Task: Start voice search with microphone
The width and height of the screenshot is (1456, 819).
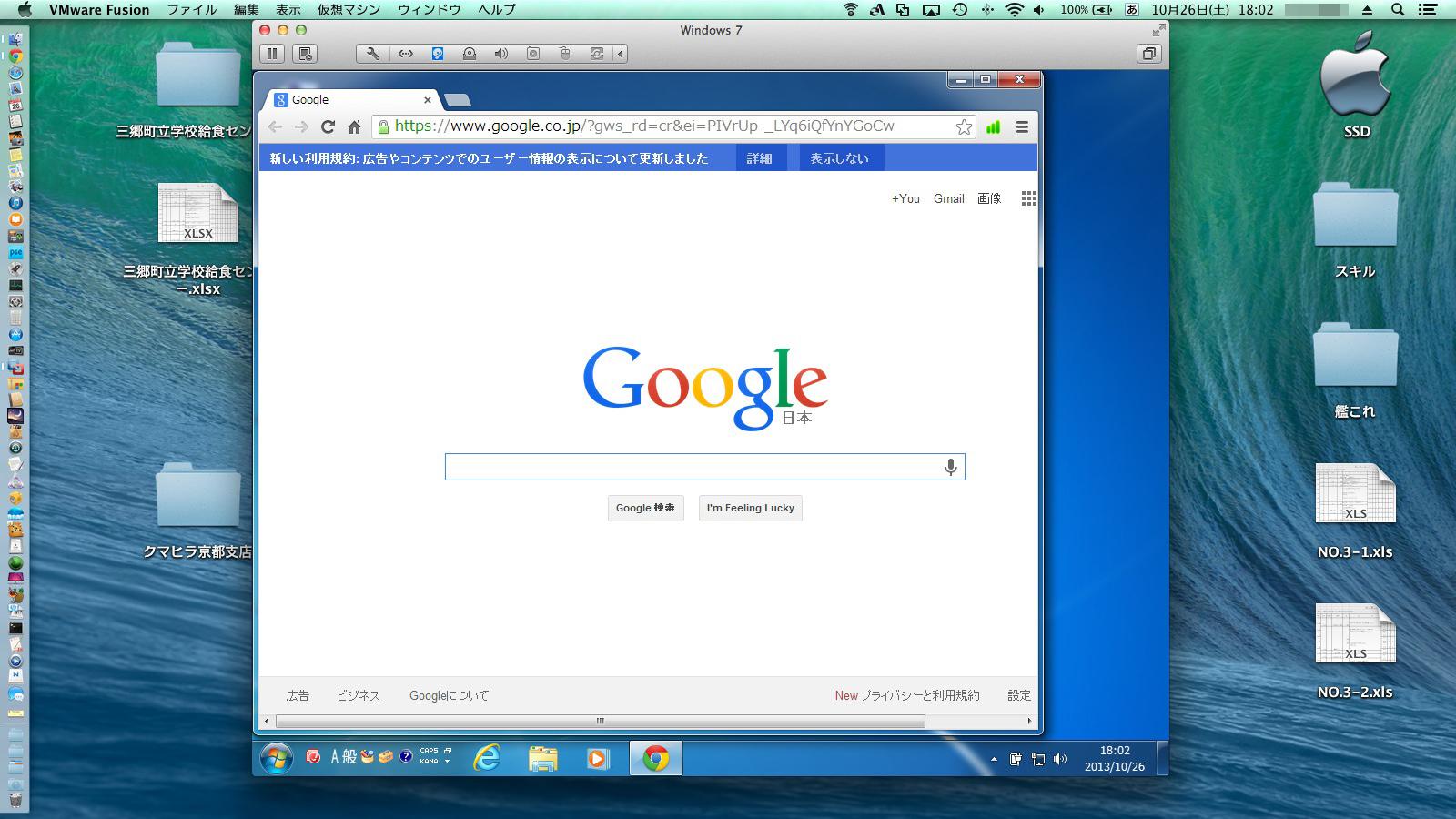Action: pos(950,467)
